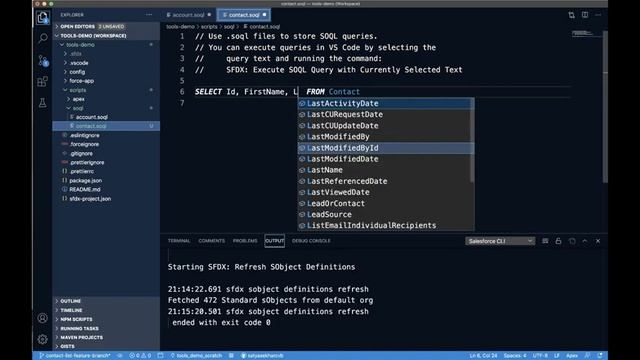Image resolution: width=640 pixels, height=360 pixels.
Task: Open package.json in the file tree
Action: pos(106,180)
